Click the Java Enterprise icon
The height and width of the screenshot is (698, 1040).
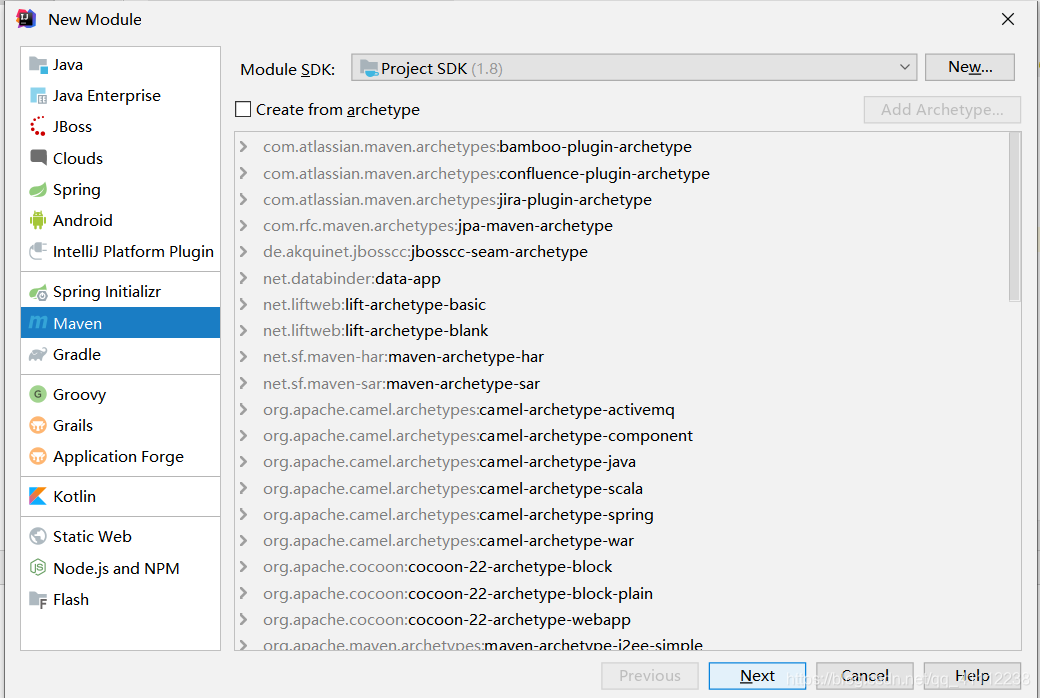[38, 96]
